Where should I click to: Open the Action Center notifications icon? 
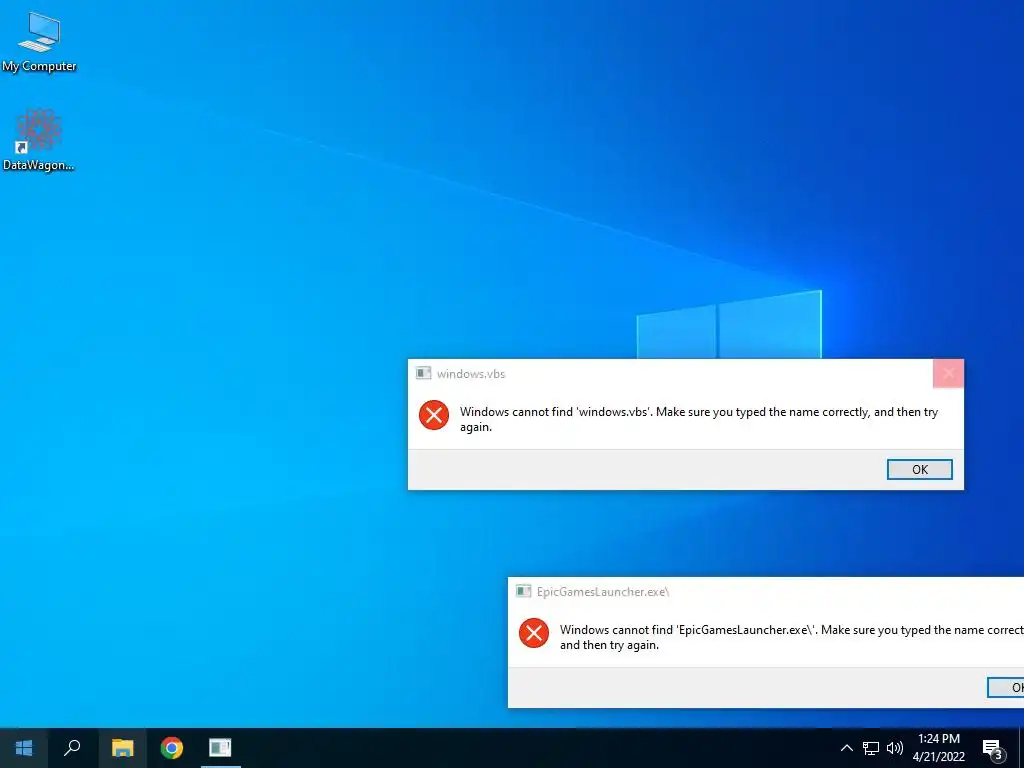tap(992, 749)
